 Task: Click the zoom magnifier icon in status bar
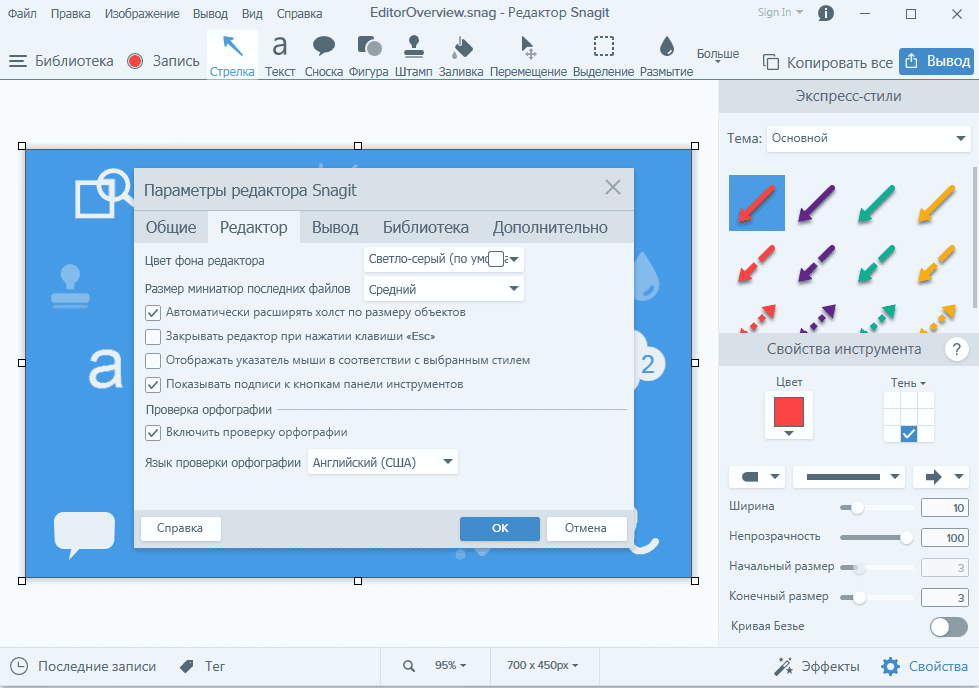pos(409,666)
